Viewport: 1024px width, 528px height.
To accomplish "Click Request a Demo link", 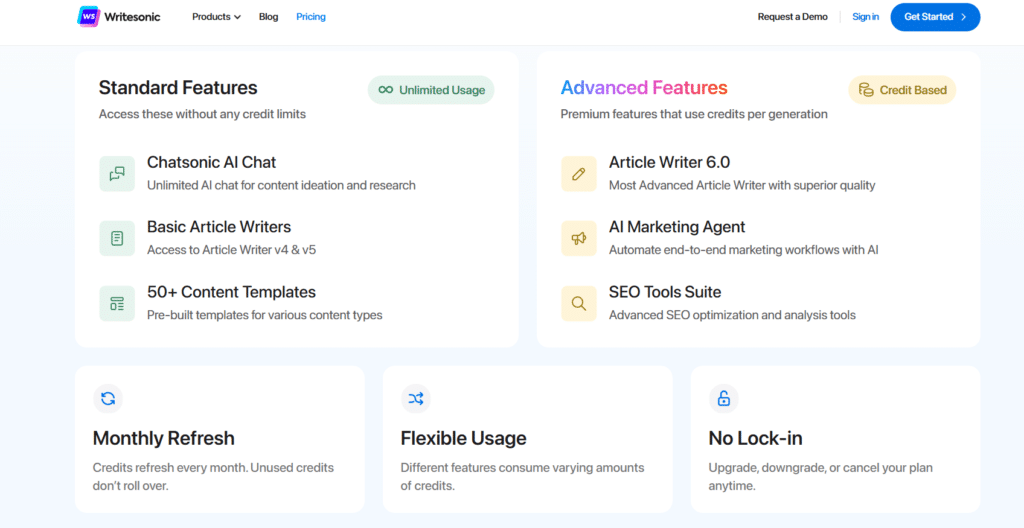I will (x=793, y=17).
